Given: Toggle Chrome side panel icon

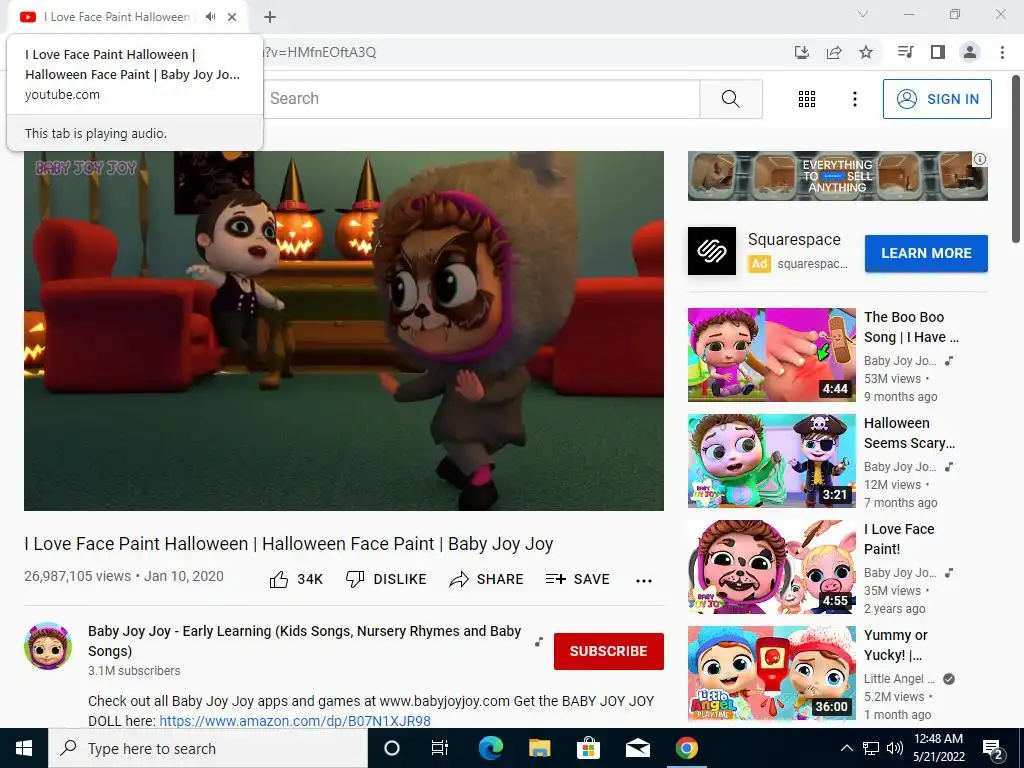Looking at the screenshot, I should coord(938,52).
